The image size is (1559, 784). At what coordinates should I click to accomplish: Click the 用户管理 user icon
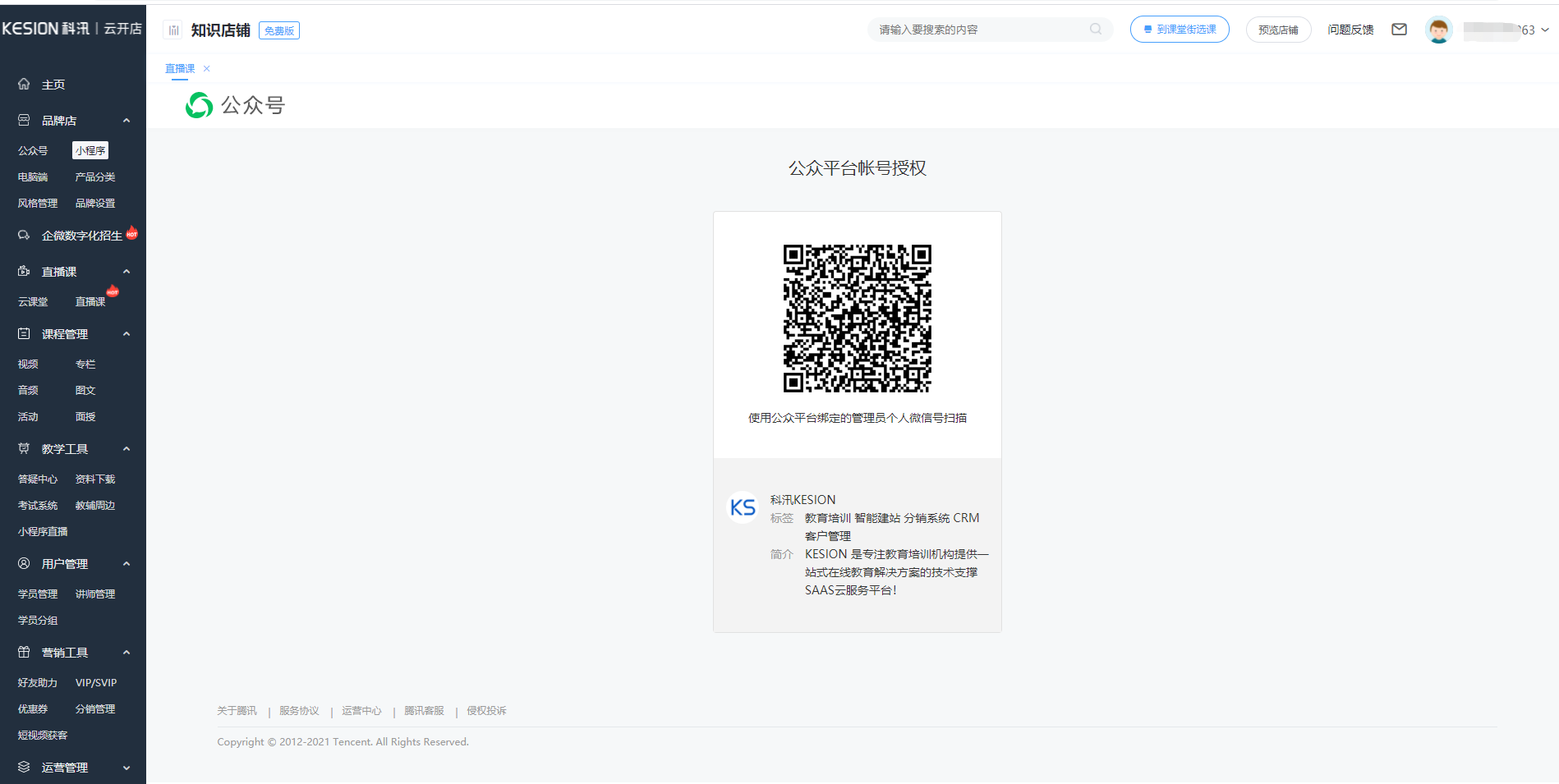[24, 563]
